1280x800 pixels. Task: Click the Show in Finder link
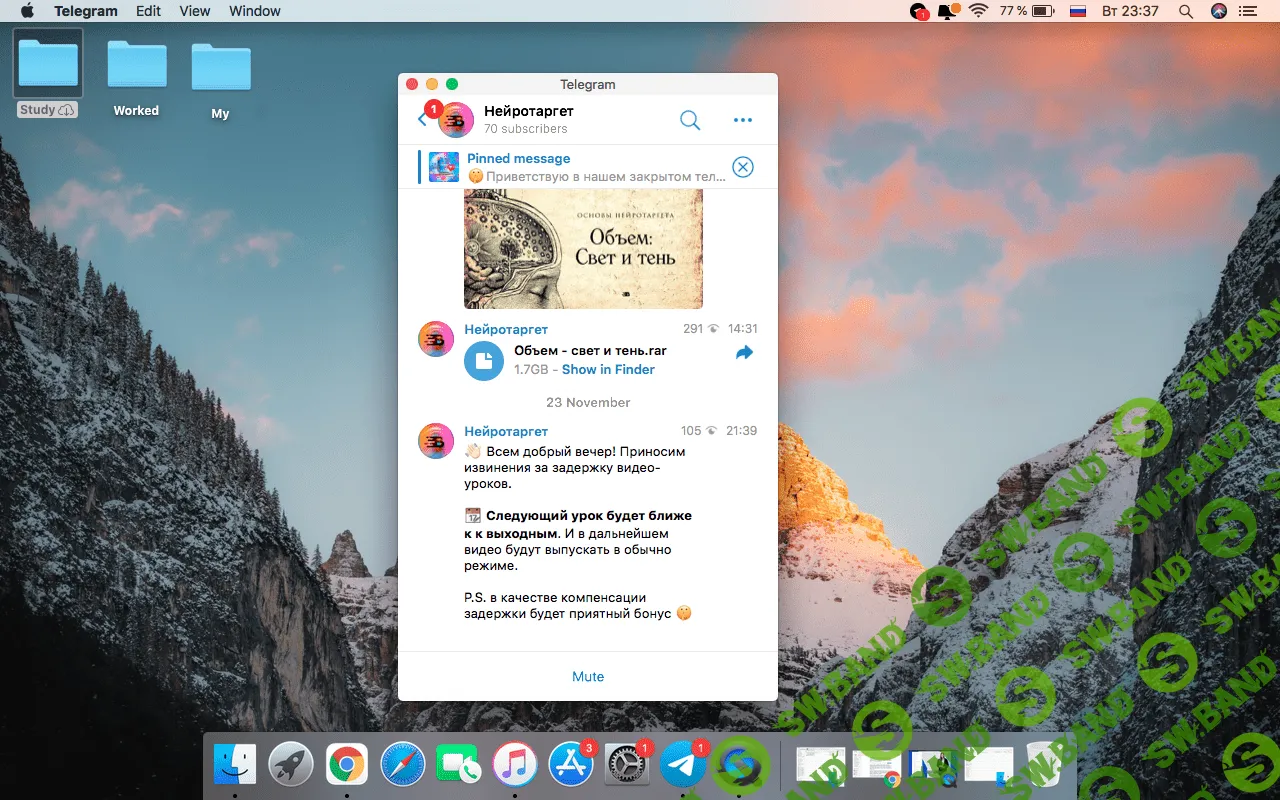click(608, 369)
